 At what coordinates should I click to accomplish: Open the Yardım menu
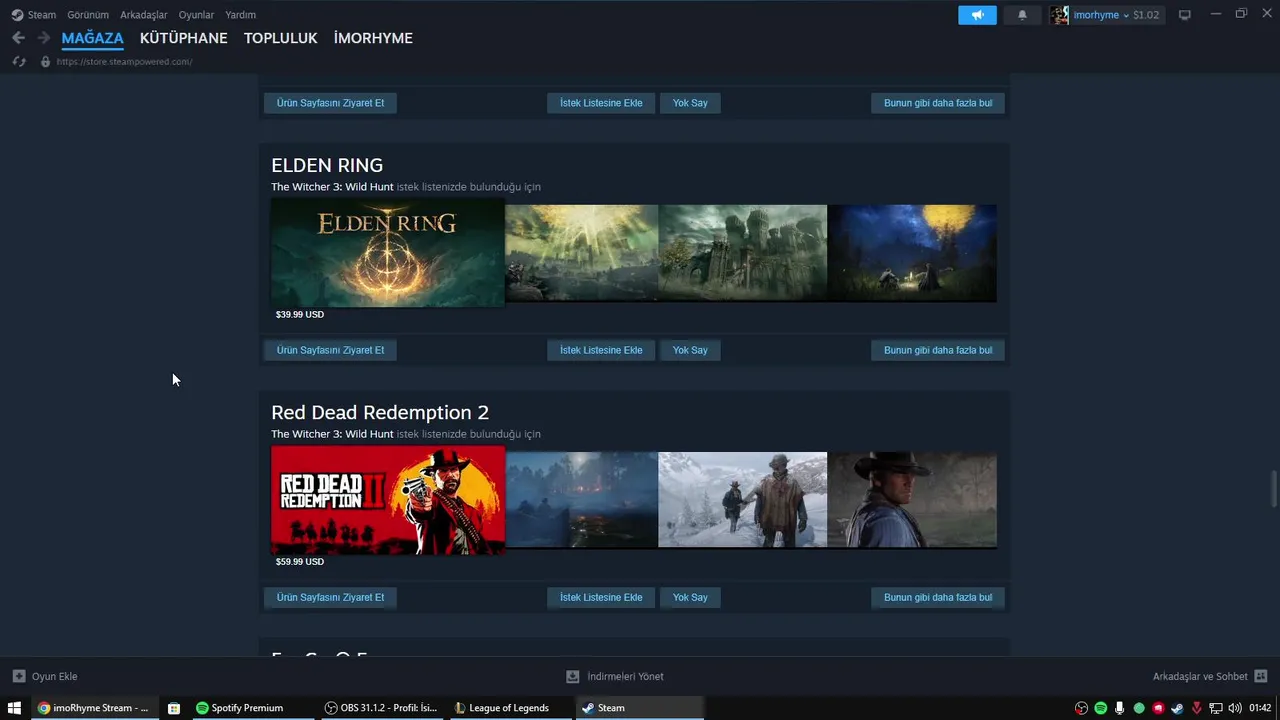click(240, 15)
